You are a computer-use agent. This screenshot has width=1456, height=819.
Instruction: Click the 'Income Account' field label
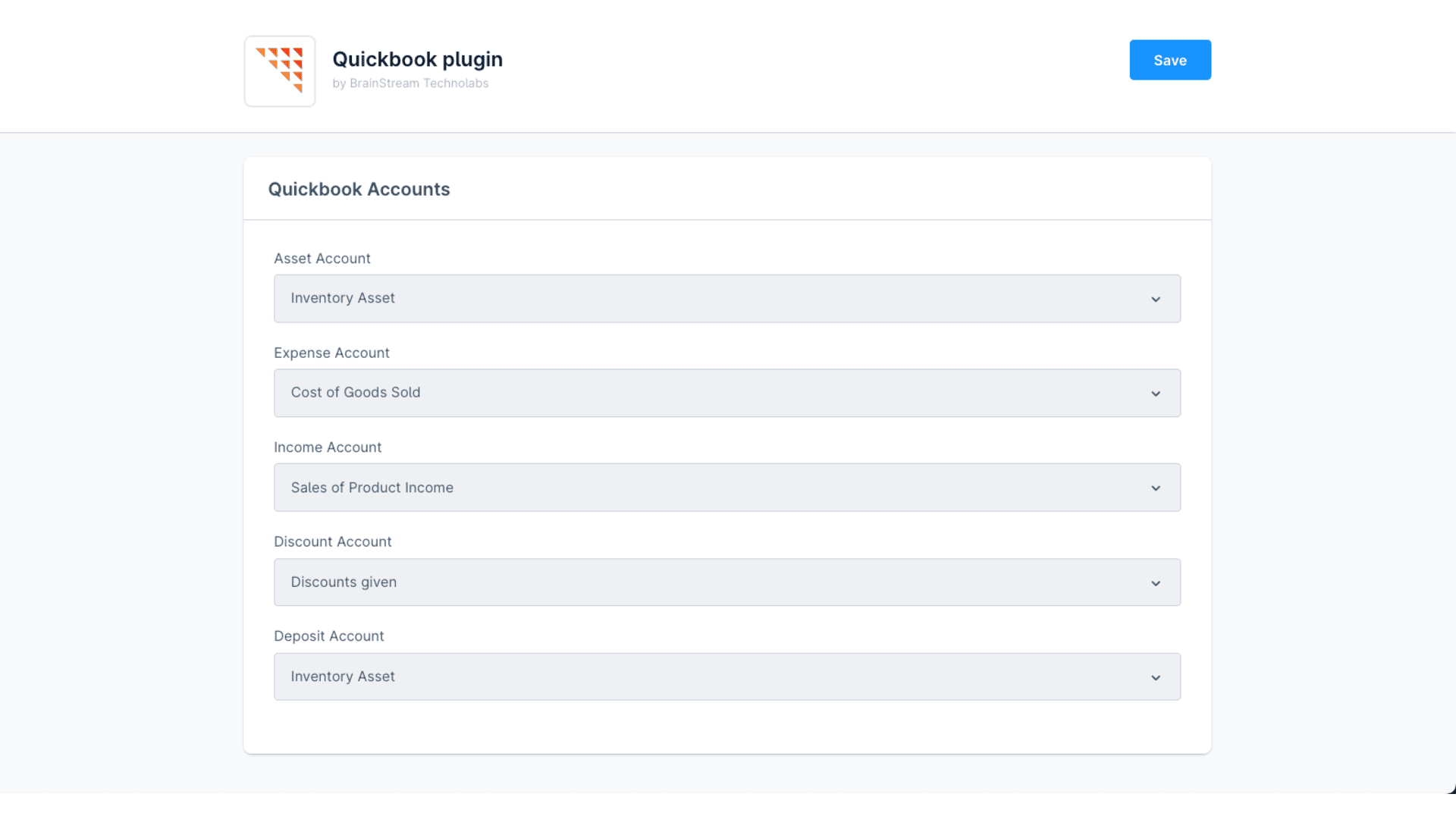[328, 447]
